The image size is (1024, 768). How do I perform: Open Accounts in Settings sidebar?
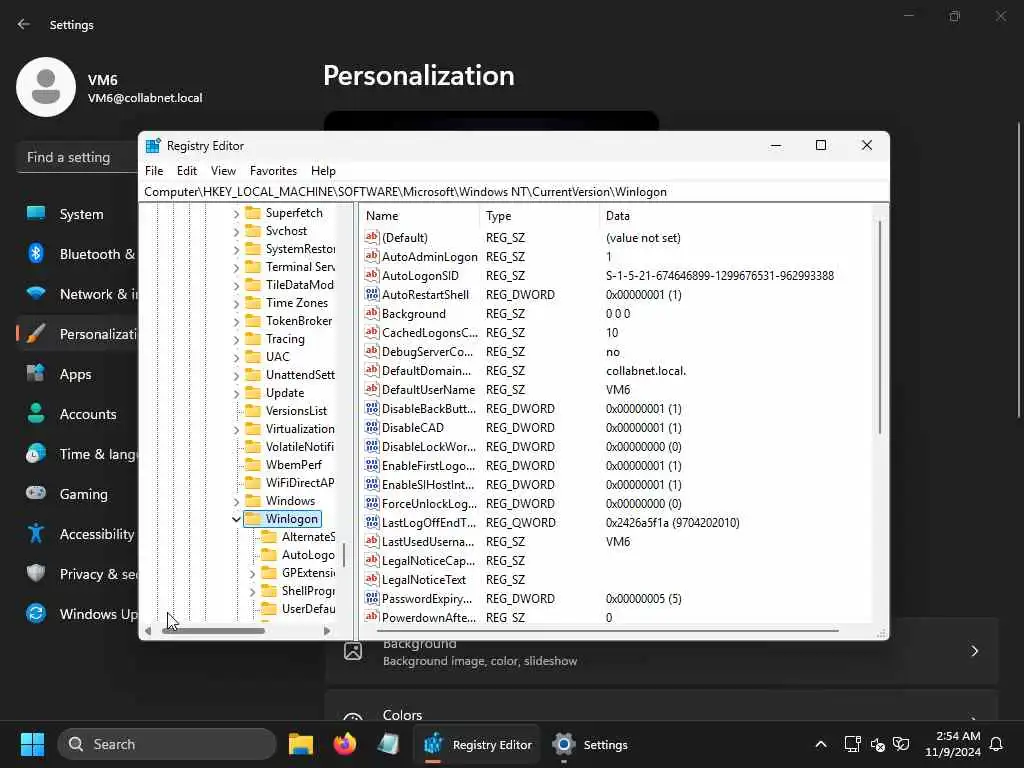(78, 414)
